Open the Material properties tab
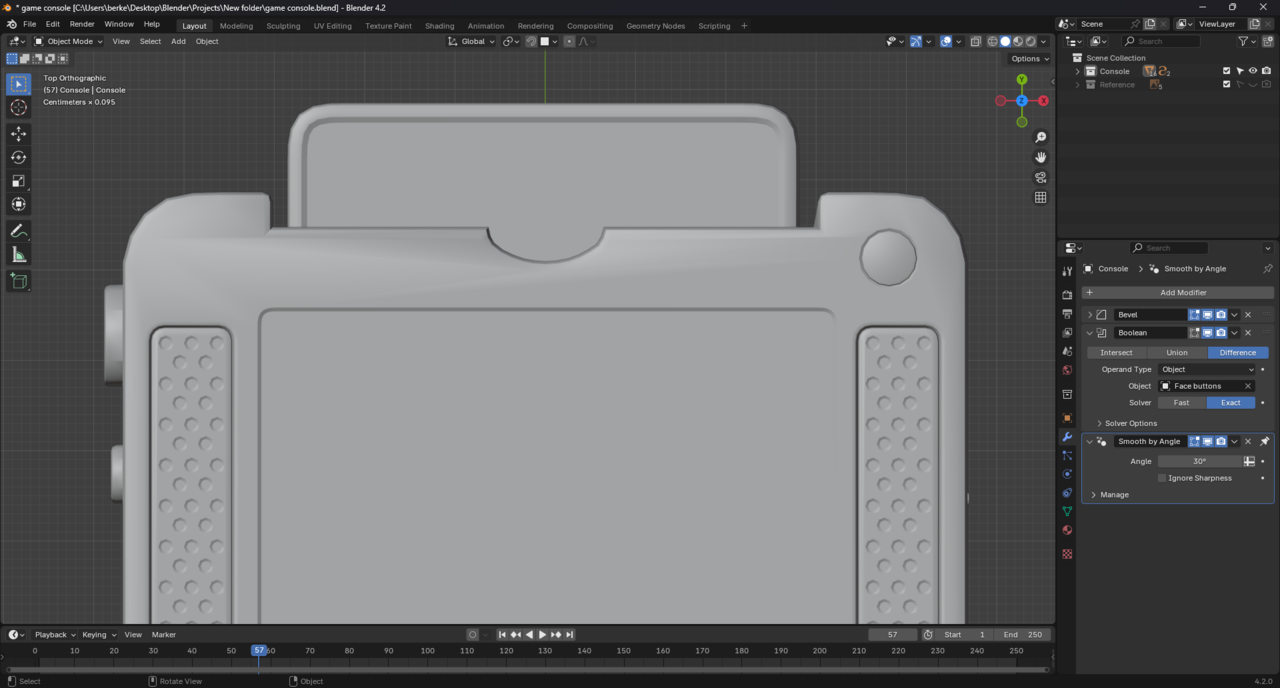This screenshot has width=1280, height=688. pyautogui.click(x=1067, y=530)
